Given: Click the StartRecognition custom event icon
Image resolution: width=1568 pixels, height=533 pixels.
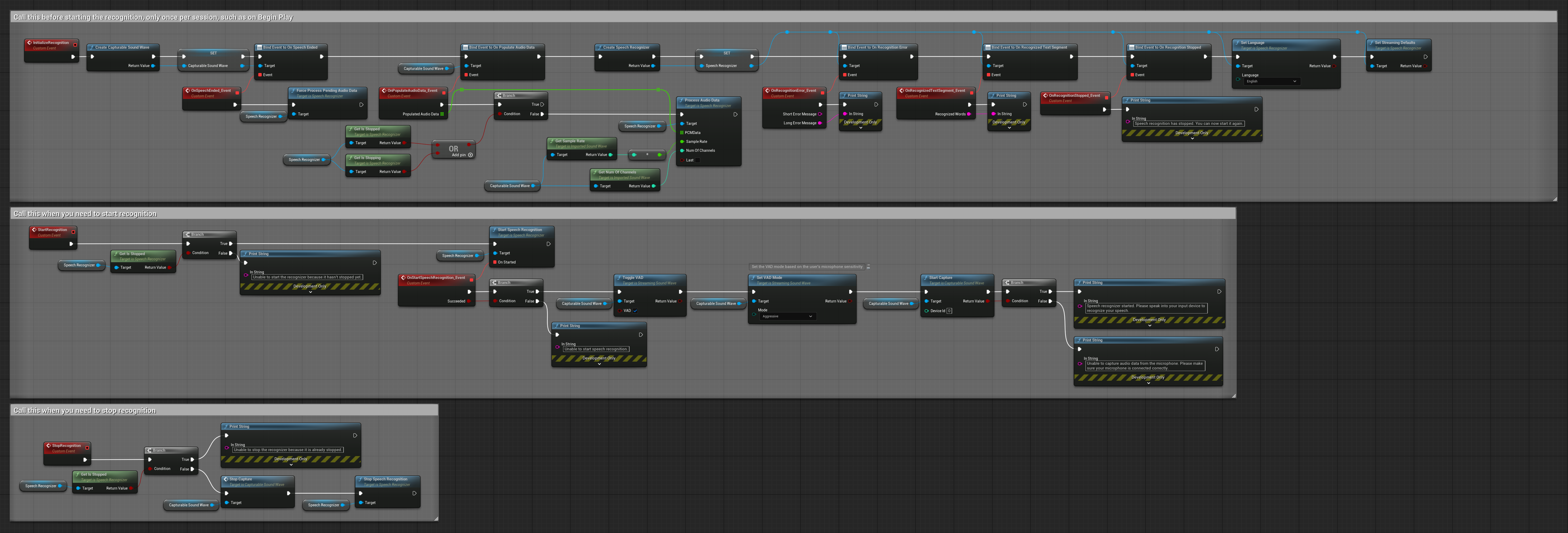Looking at the screenshot, I should 34,230.
